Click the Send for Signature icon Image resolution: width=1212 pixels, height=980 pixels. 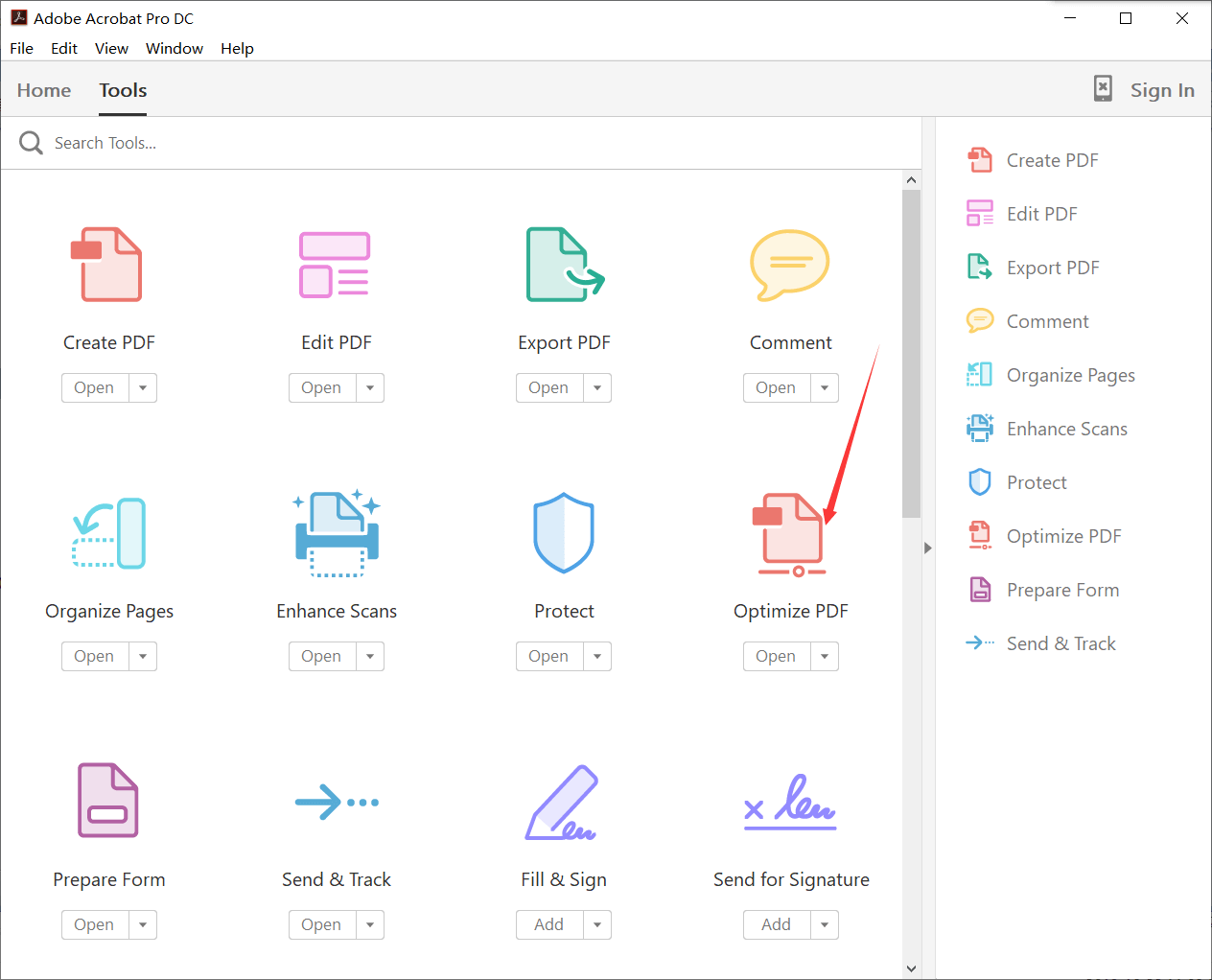(790, 802)
